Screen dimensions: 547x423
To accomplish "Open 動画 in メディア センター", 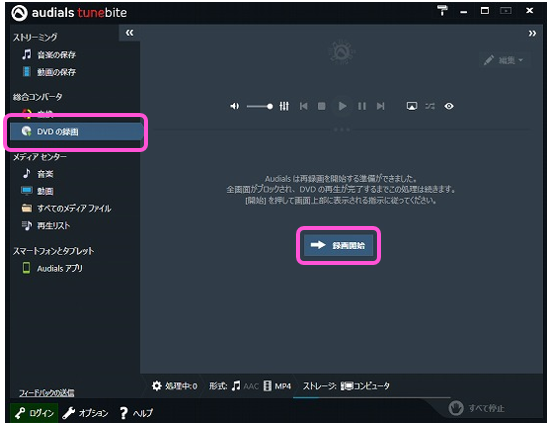I will click(x=45, y=191).
